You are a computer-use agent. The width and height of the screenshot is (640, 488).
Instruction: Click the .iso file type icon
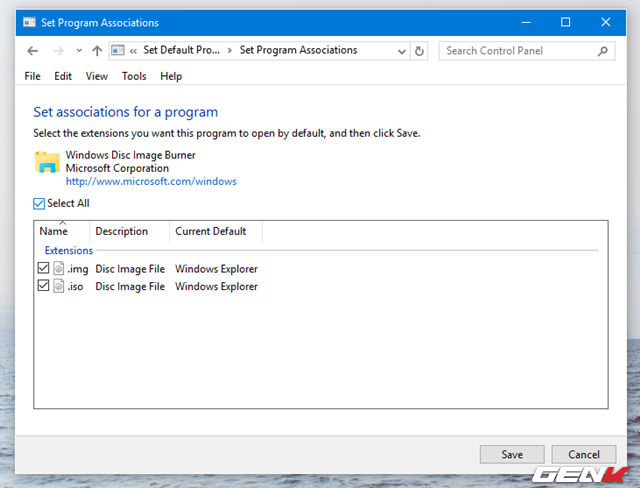59,286
